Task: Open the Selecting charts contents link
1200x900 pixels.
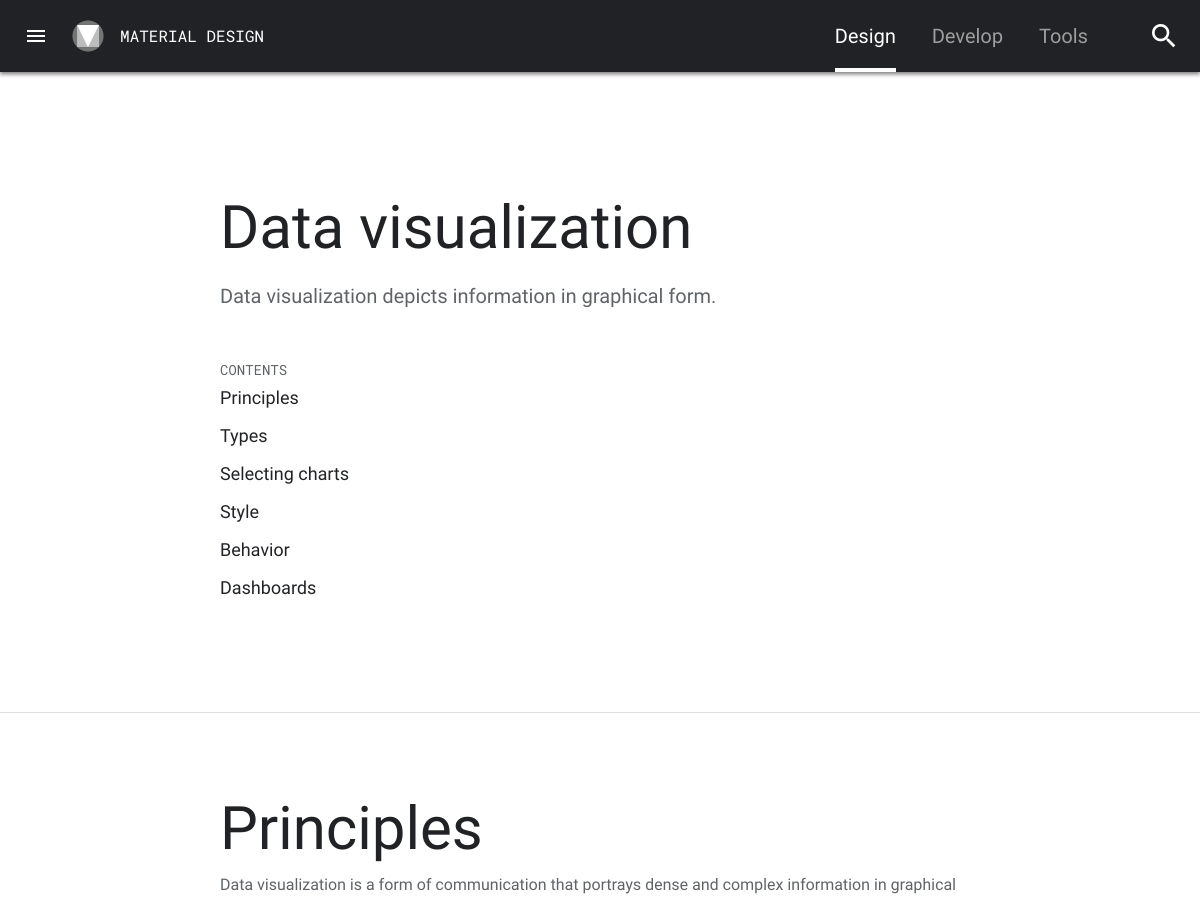Action: 284,474
